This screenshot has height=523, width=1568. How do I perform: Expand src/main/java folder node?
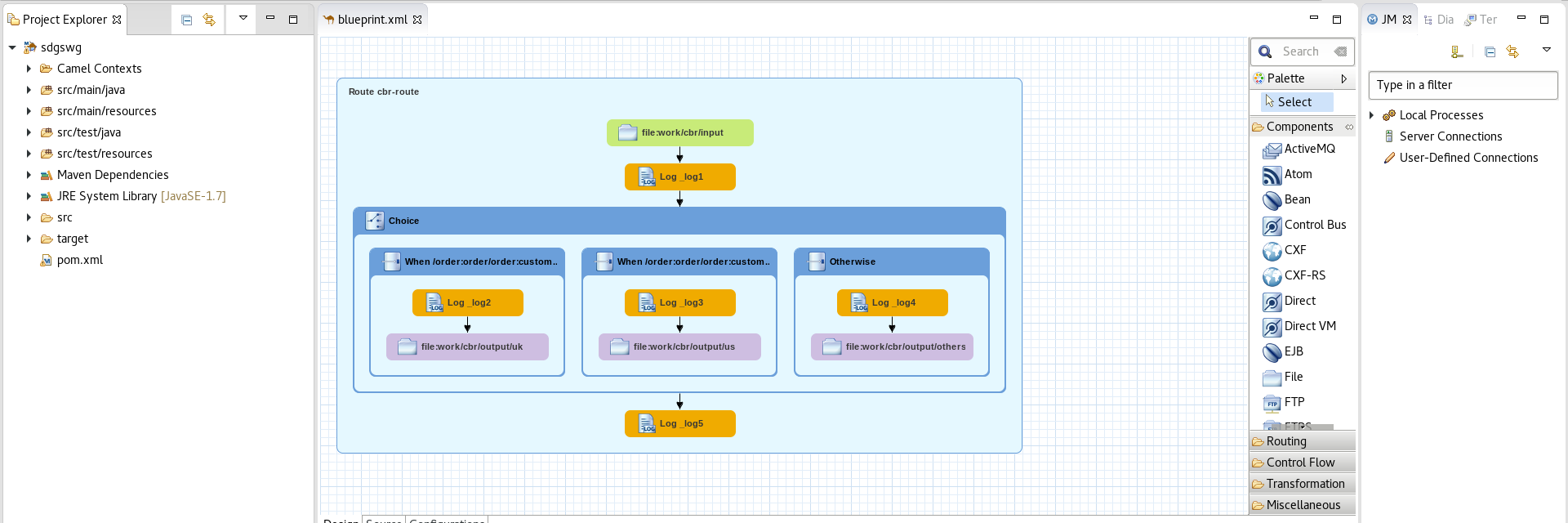pyautogui.click(x=29, y=90)
